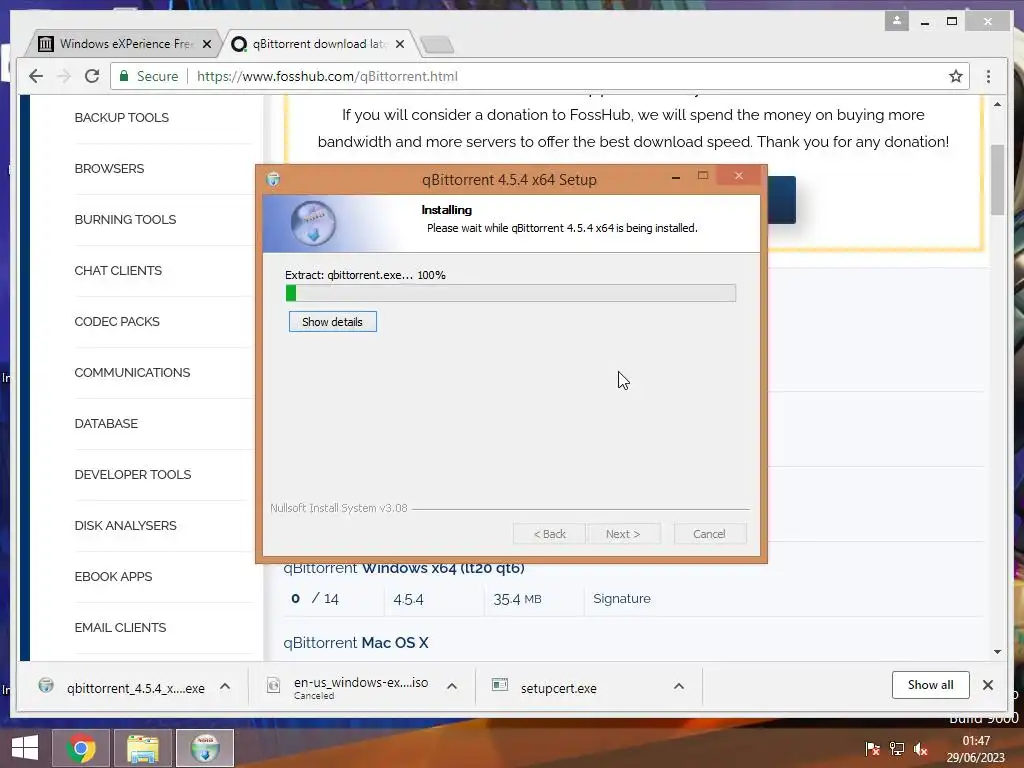Expand options for qbittorrent exe download

click(225, 686)
